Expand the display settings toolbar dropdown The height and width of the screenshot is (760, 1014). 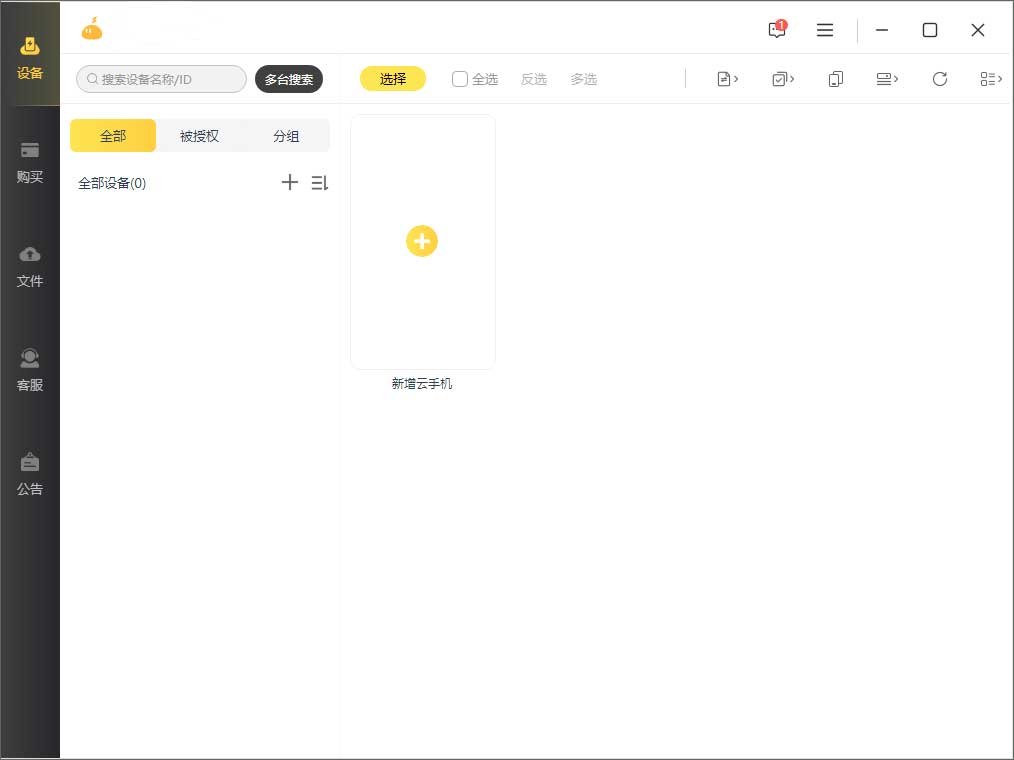click(x=887, y=78)
